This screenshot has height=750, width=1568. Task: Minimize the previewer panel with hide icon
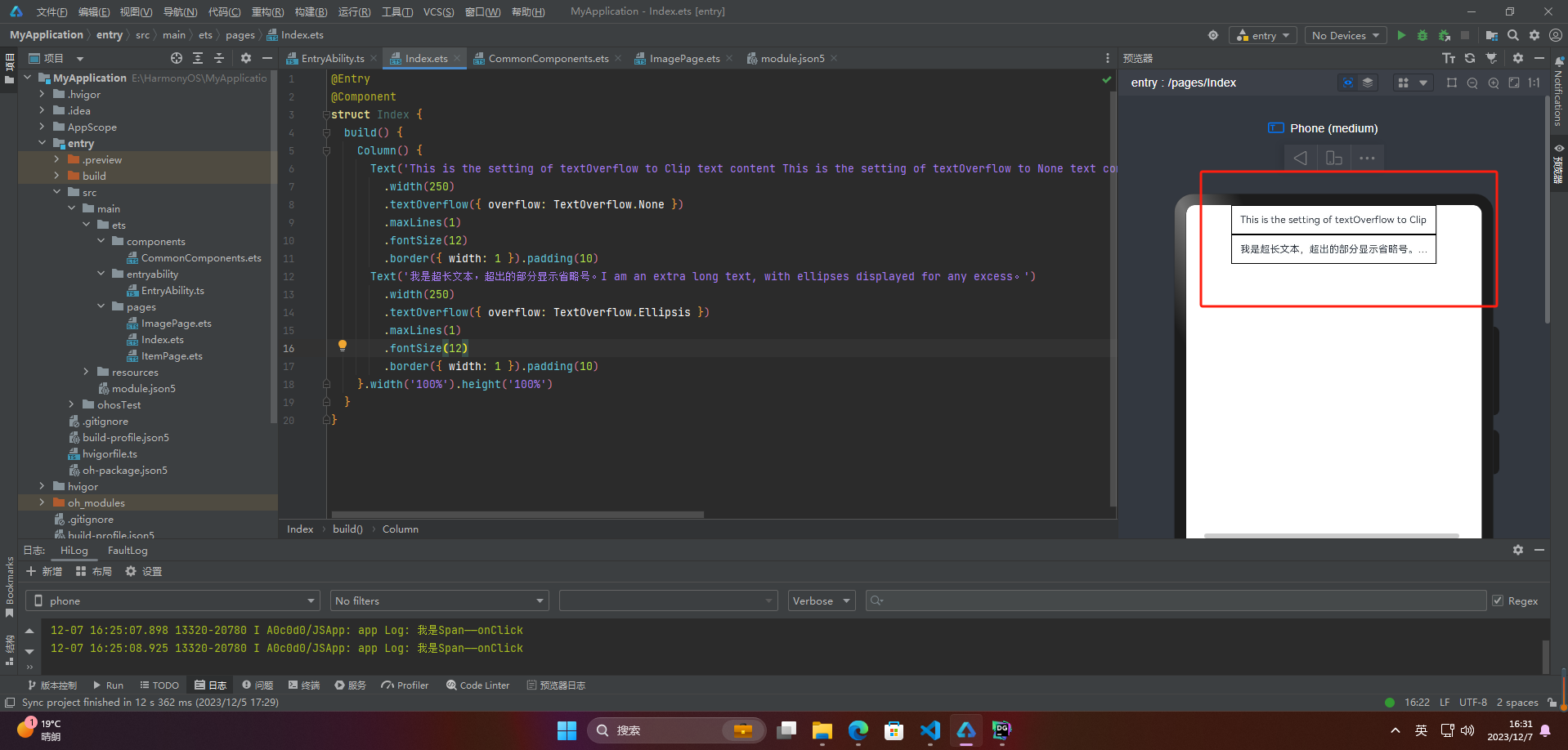coord(1539,58)
